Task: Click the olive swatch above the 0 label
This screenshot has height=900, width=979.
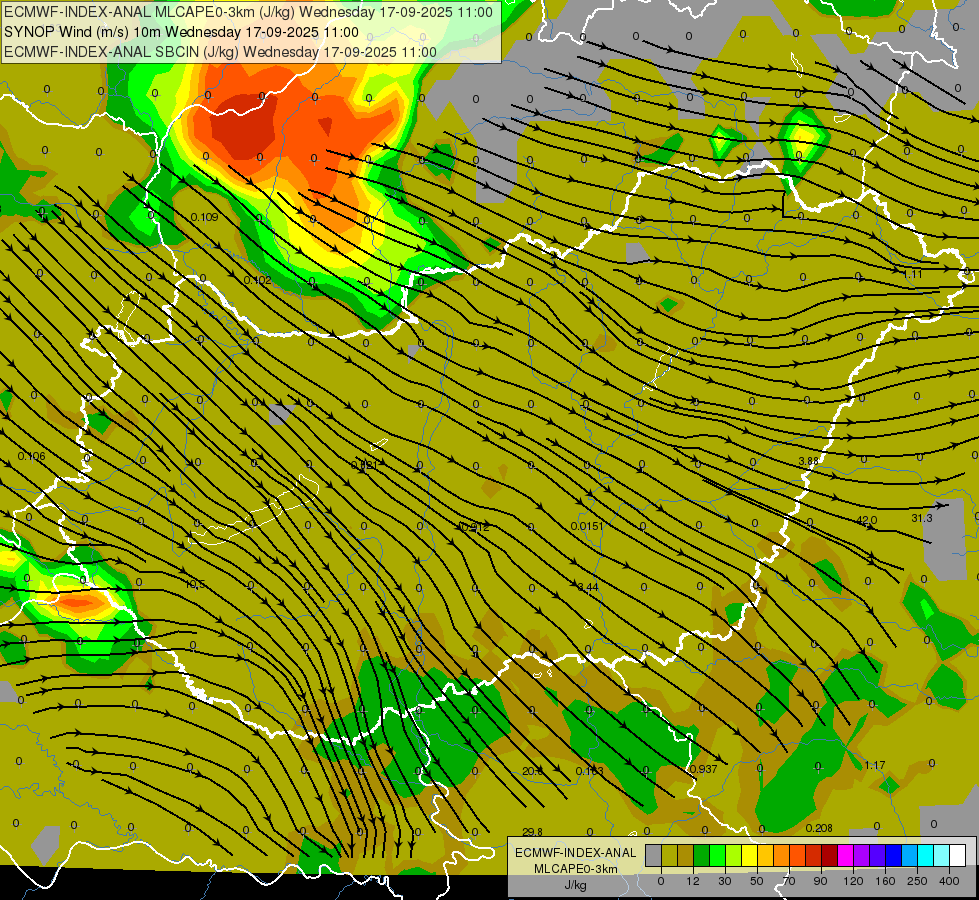Action: 670,855
